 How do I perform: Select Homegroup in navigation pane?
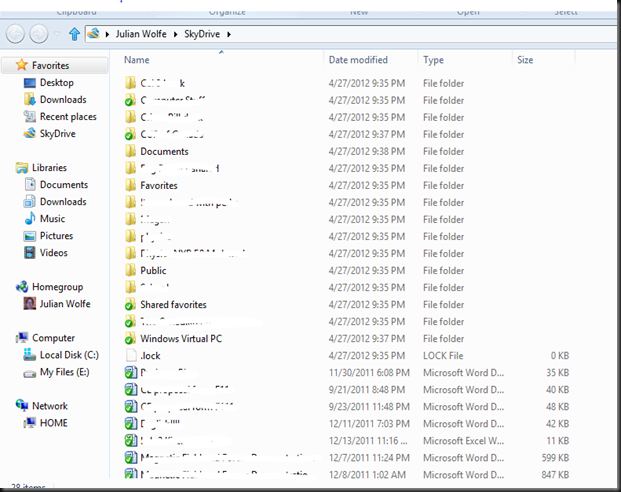[x=57, y=287]
